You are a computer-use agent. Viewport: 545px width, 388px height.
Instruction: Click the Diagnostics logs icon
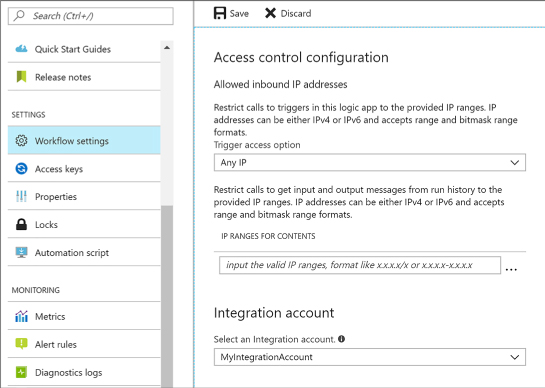[21, 372]
